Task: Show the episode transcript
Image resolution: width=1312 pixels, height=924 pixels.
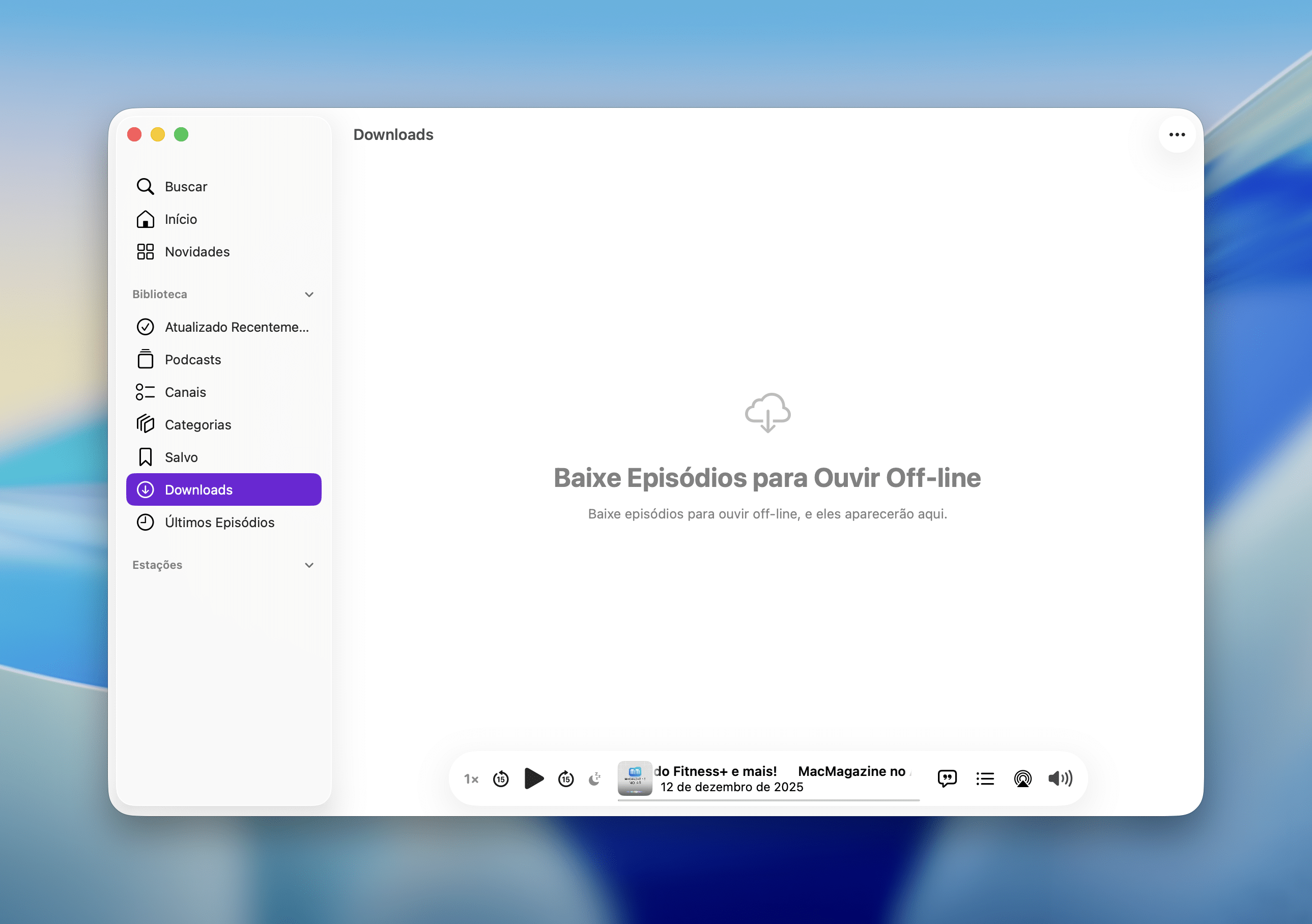Action: (947, 778)
